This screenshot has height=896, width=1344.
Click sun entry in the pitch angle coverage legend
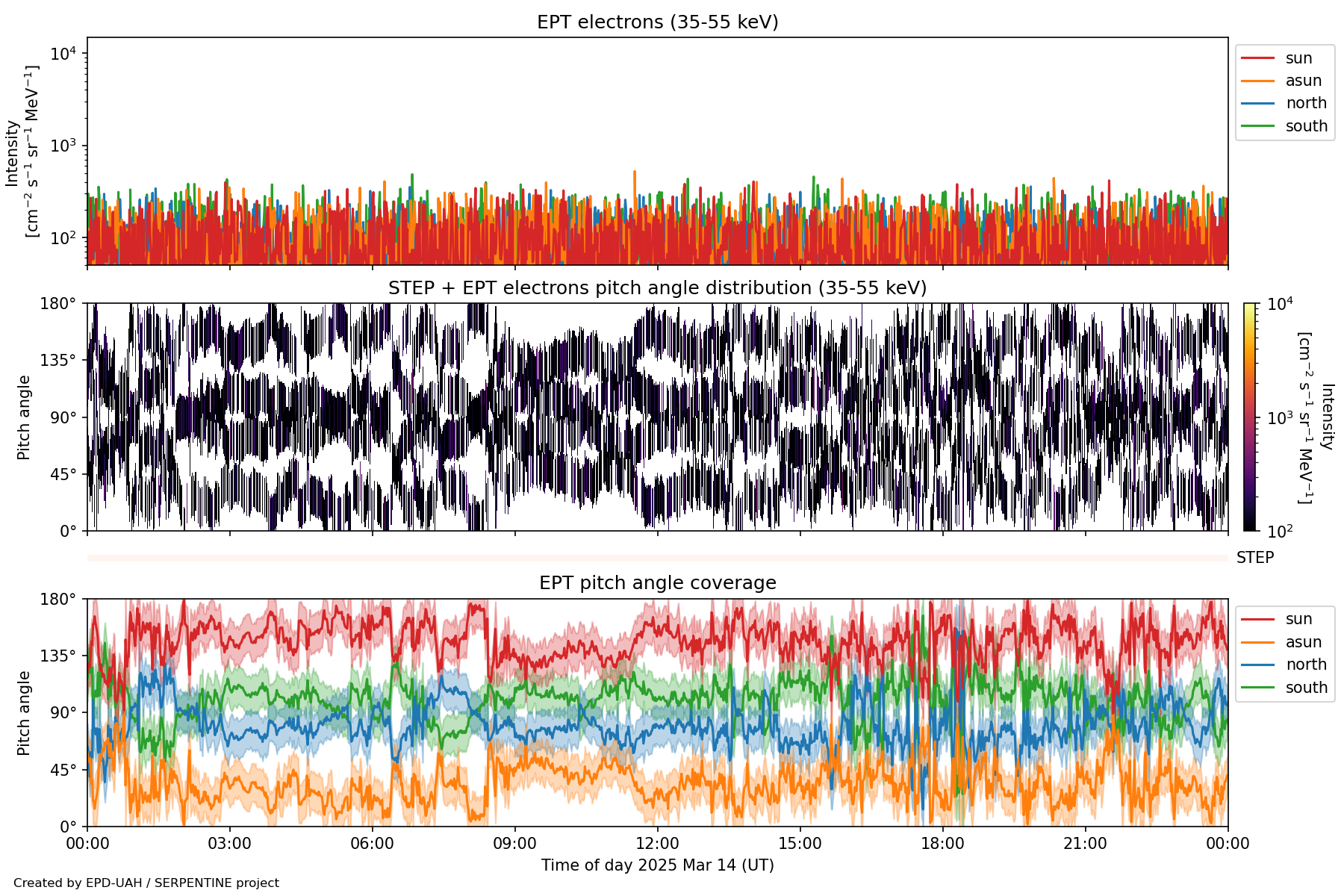click(1298, 619)
